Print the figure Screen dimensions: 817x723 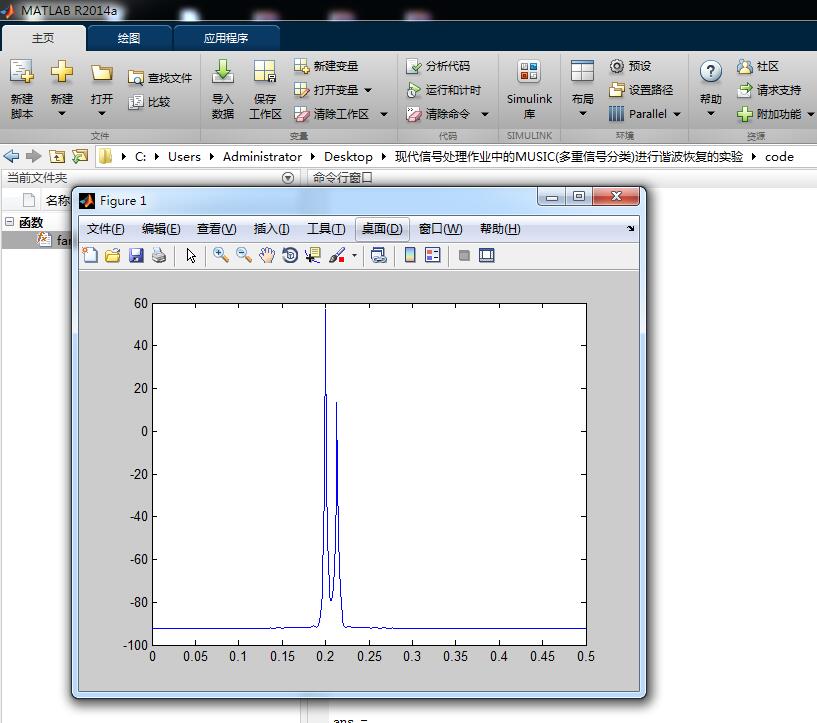(159, 255)
